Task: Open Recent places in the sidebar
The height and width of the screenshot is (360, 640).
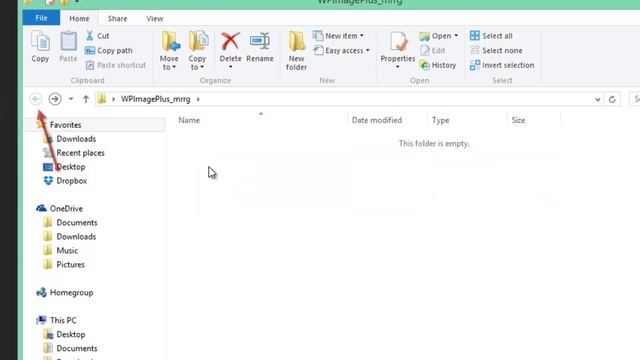Action: pos(80,153)
